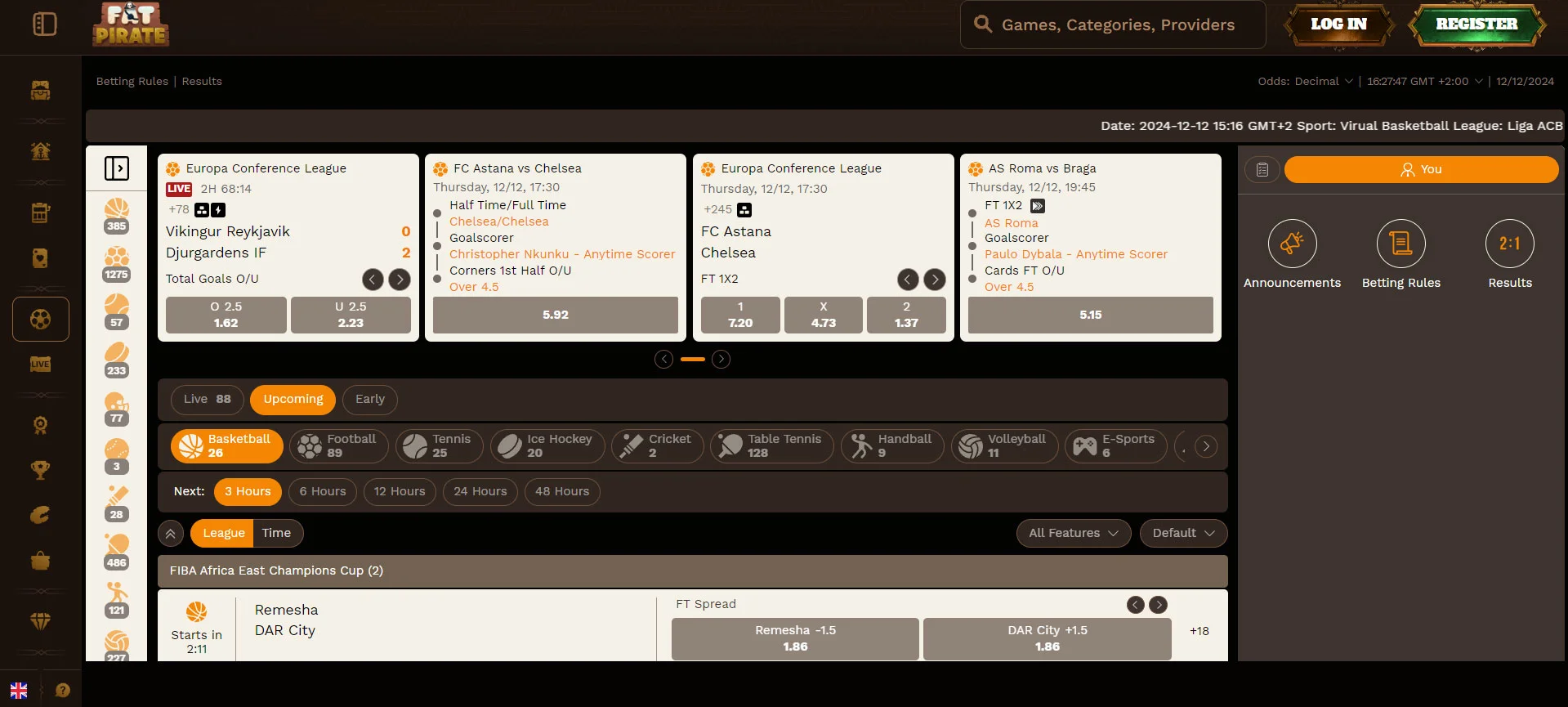This screenshot has height=707, width=1568.
Task: Select the sport icon with 1275 events
Action: coord(117,263)
